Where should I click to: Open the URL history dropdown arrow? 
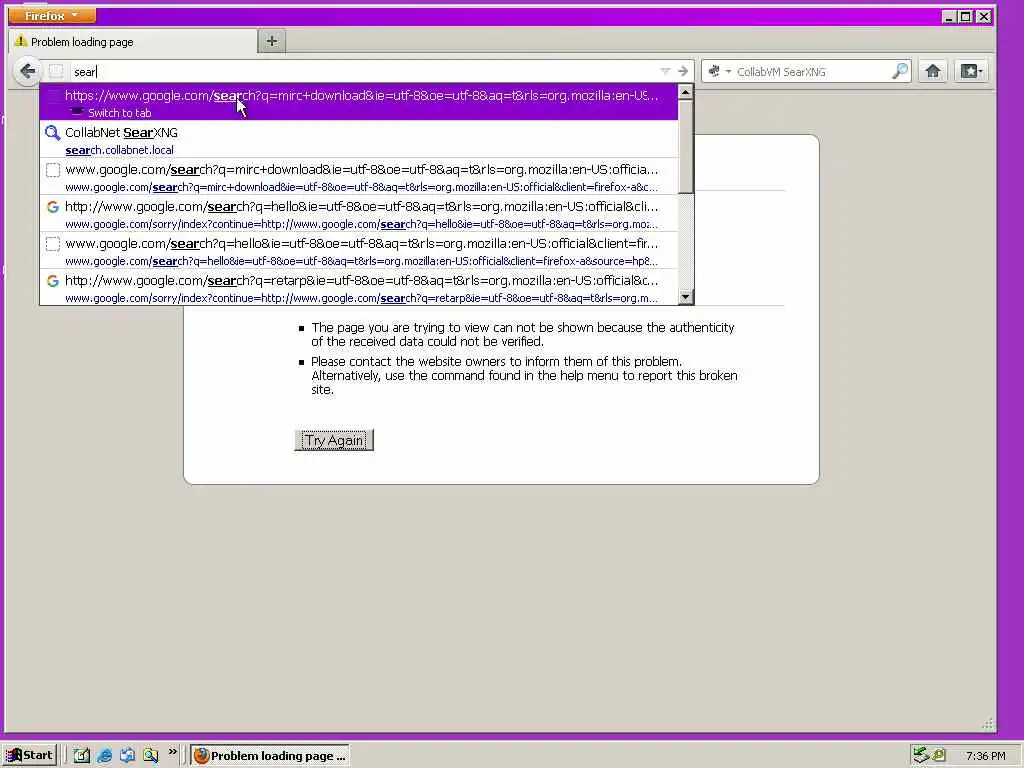pos(665,71)
